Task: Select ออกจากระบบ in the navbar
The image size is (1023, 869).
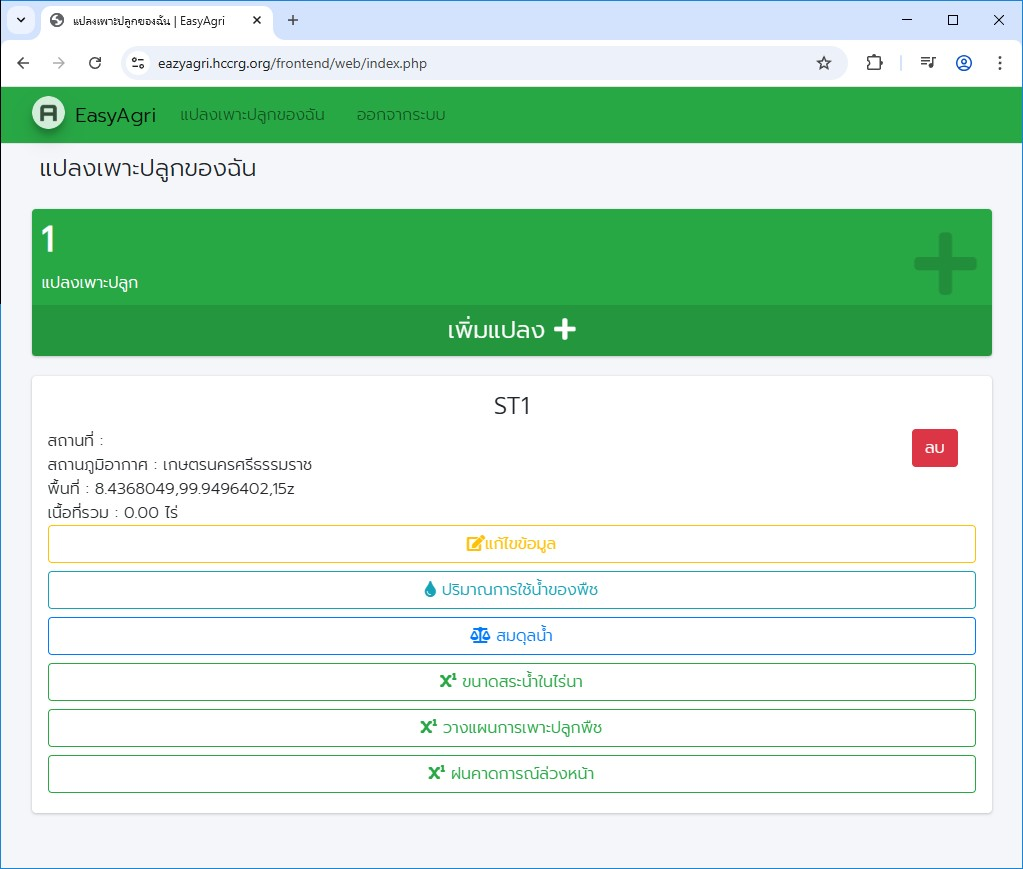Action: [400, 115]
